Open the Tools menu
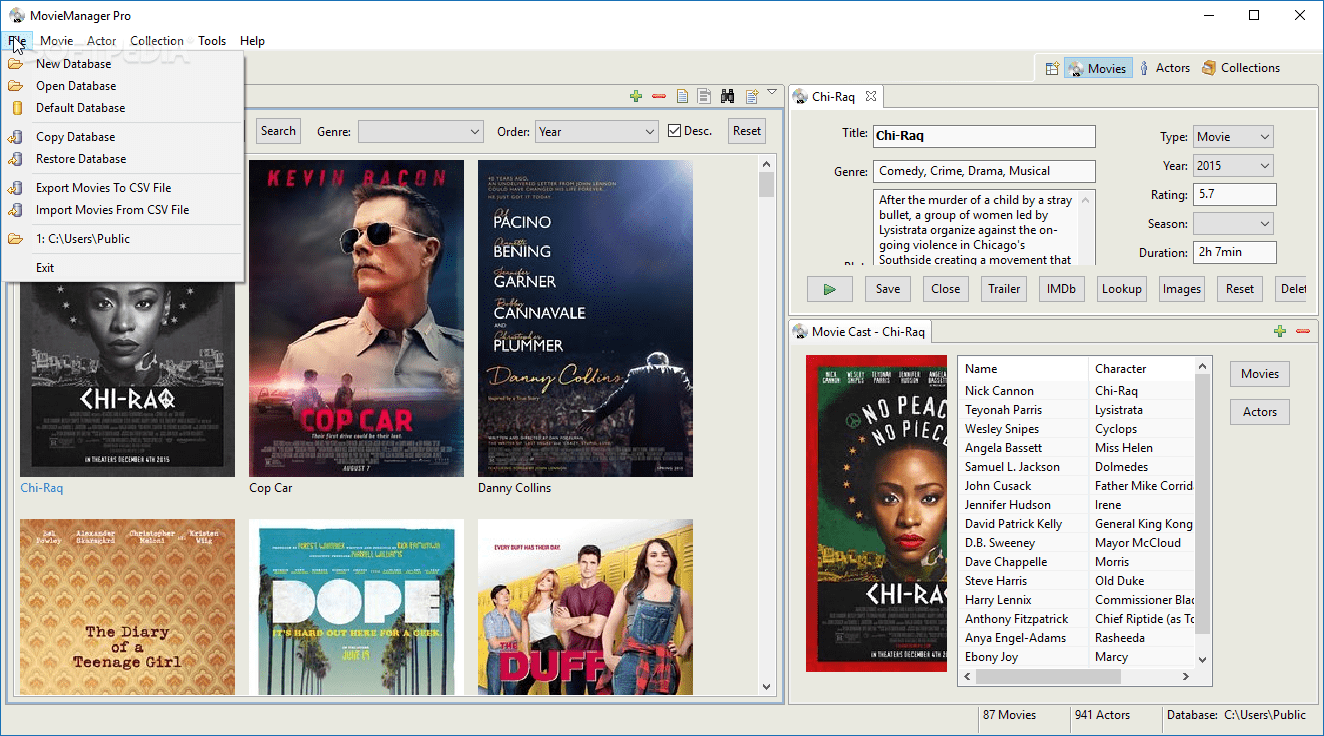The image size is (1324, 736). click(x=212, y=41)
